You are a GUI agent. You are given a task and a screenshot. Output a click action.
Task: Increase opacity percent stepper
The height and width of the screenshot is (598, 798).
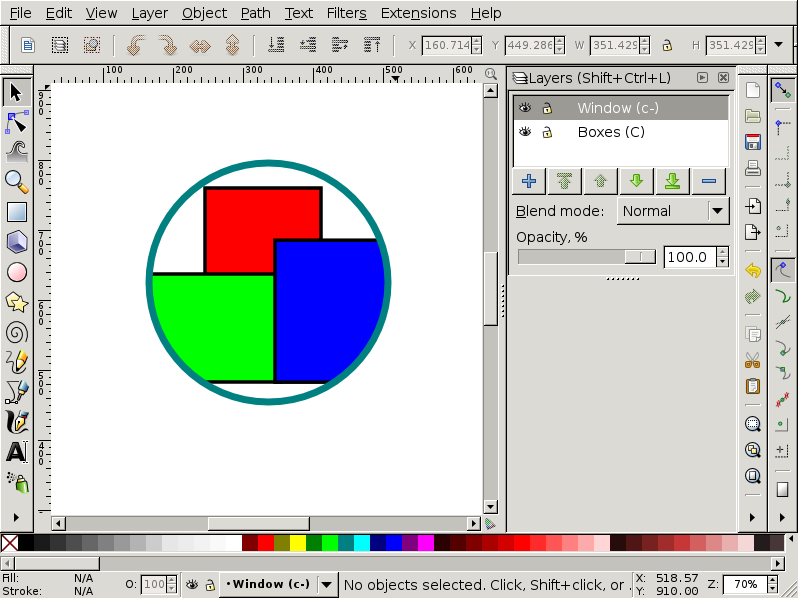pyautogui.click(x=723, y=252)
